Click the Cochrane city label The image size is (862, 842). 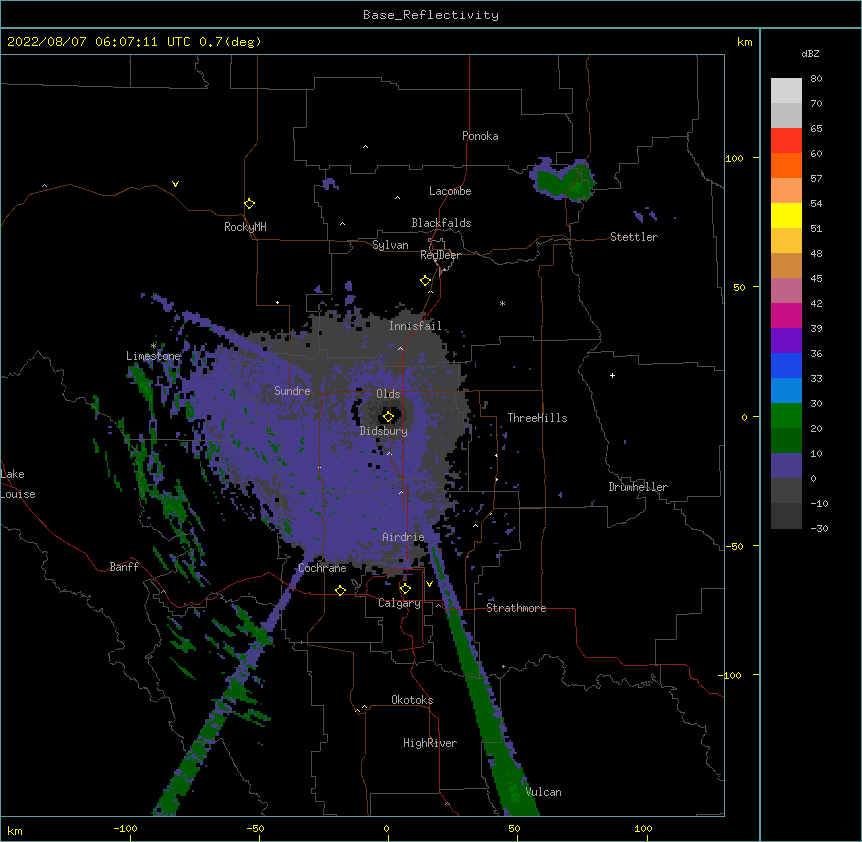coord(322,568)
